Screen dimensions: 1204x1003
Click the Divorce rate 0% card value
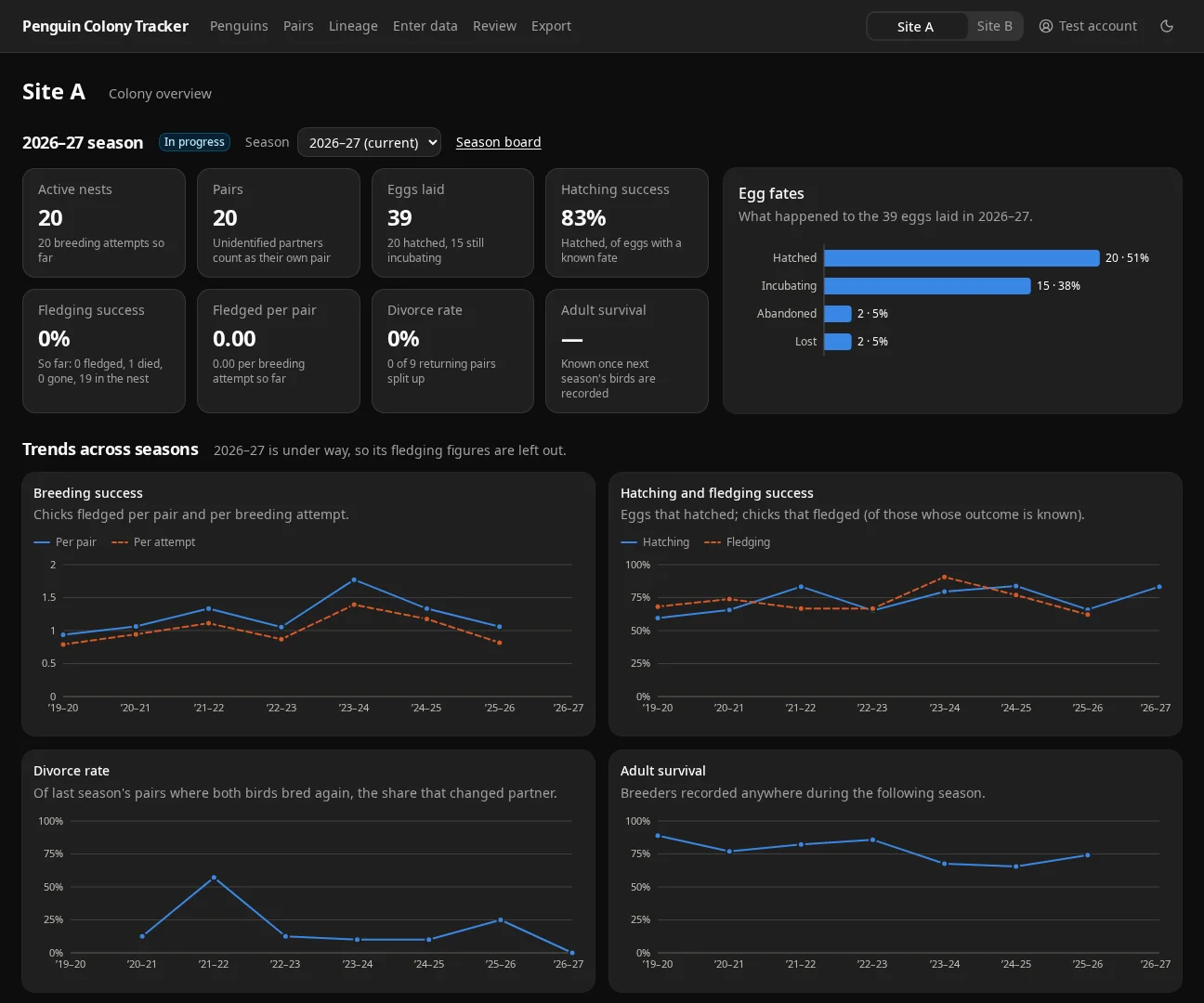point(403,339)
